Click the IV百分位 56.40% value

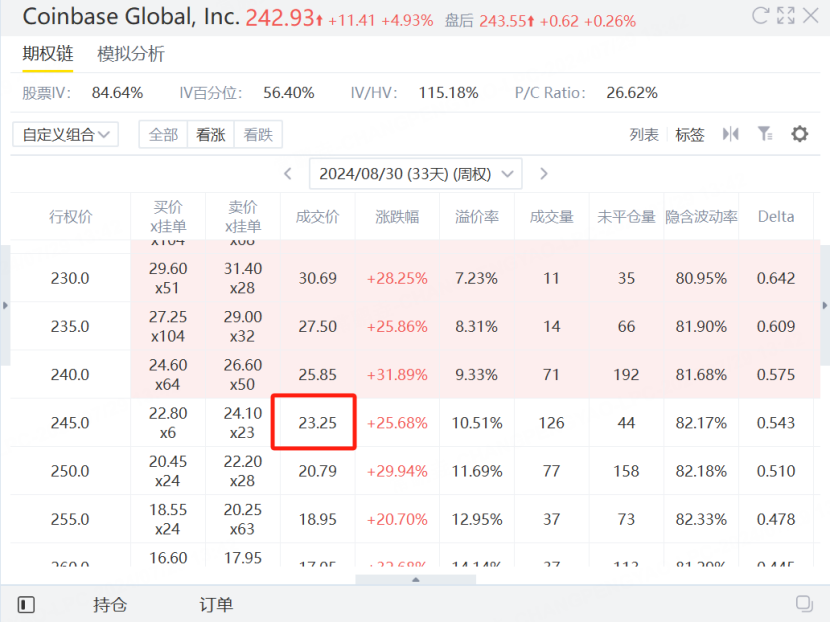pos(288,93)
